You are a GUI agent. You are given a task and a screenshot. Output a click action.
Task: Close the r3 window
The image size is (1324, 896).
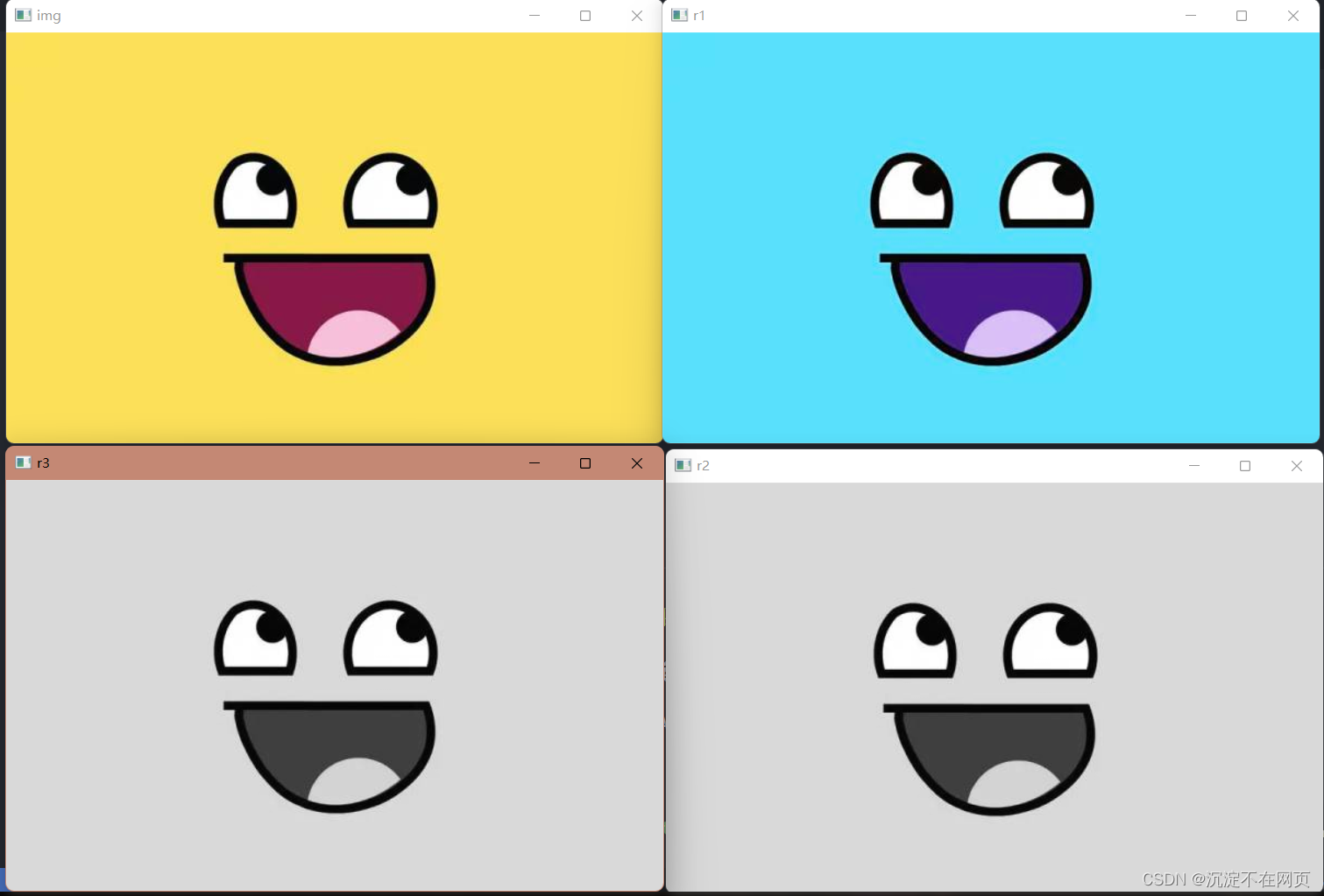coord(637,463)
